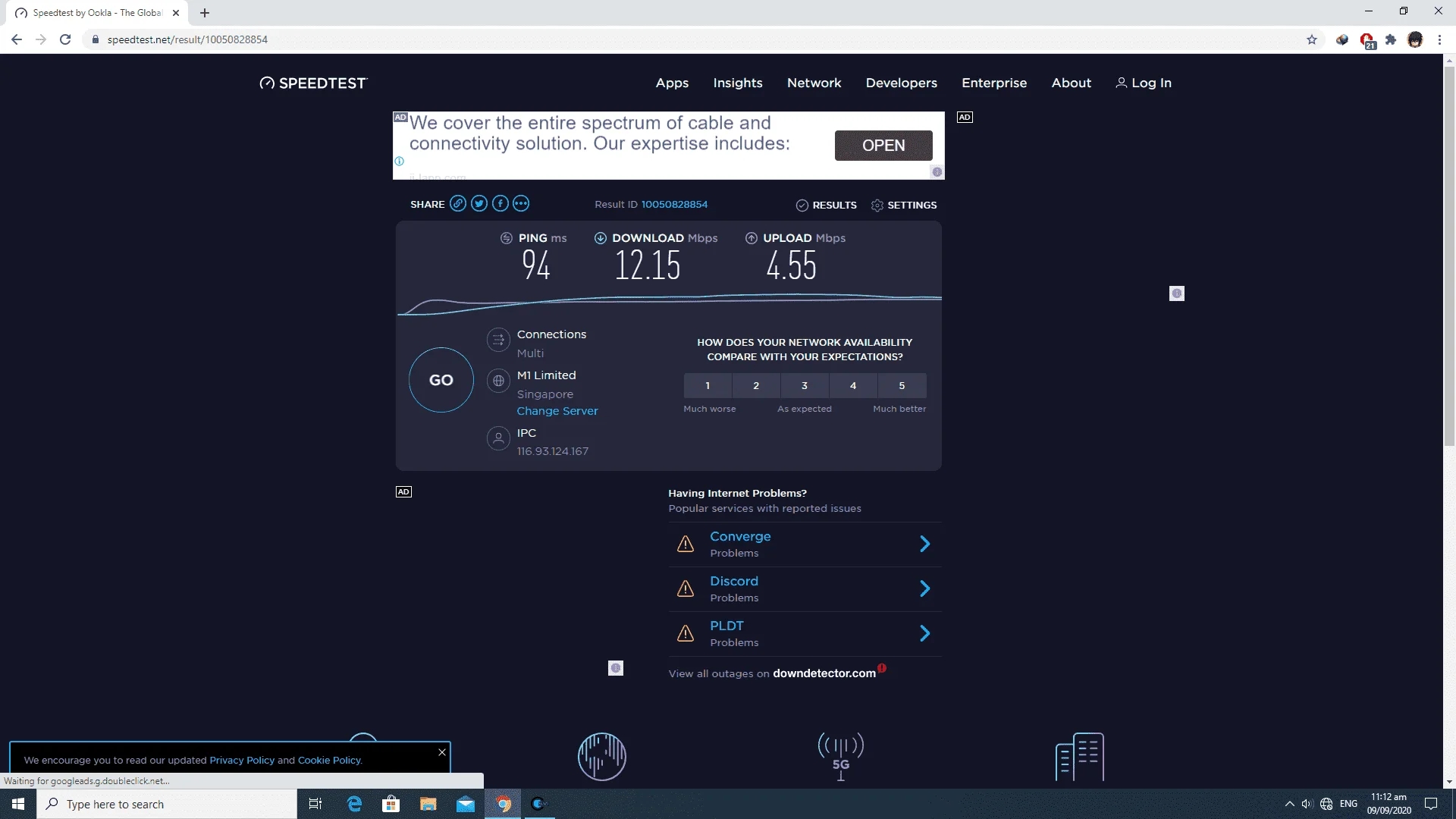The height and width of the screenshot is (819, 1456).
Task: Open the PLDT outage link
Action: (726, 626)
